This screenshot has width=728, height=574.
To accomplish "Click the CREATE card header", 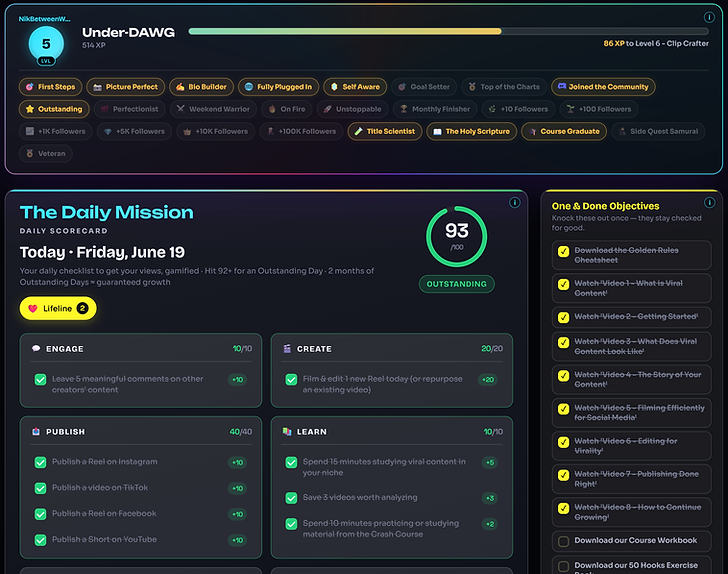I will (392, 349).
